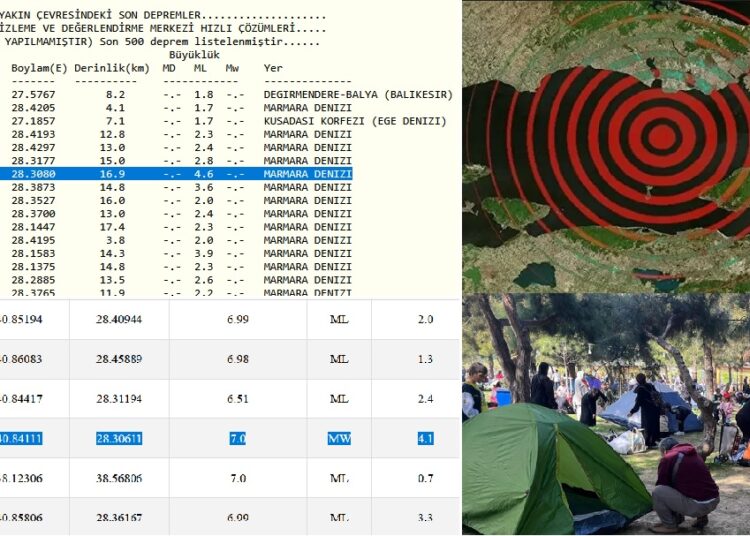The image size is (750, 536).
Task: Click depth value 17.4
Action: [x=112, y=227]
